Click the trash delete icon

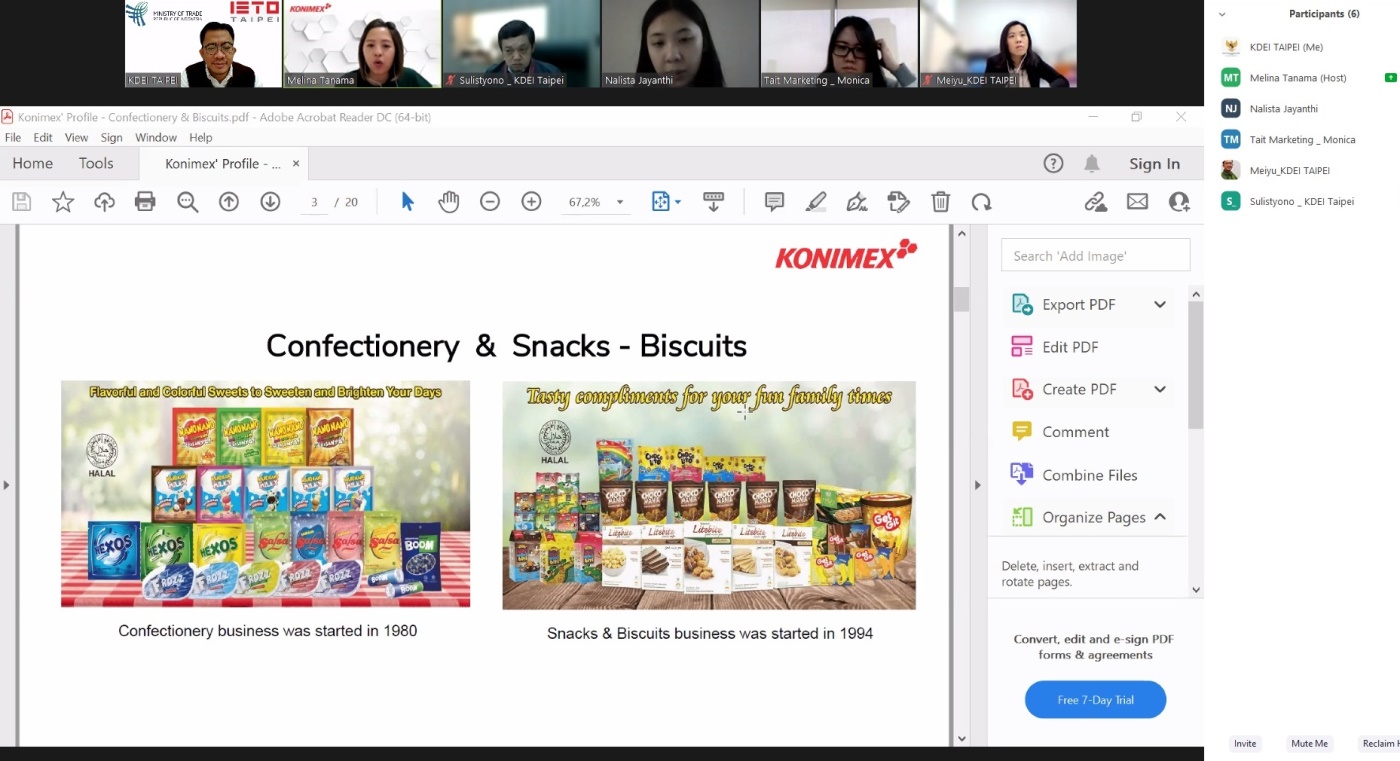[x=940, y=202]
